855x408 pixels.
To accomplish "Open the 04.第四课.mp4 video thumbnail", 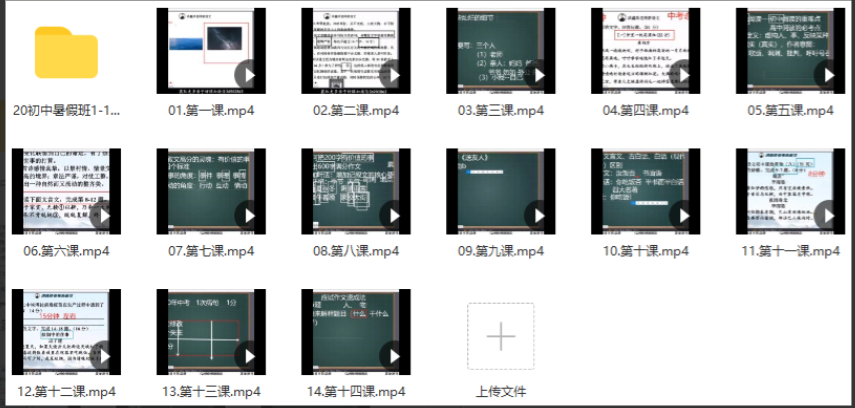I will click(x=645, y=51).
